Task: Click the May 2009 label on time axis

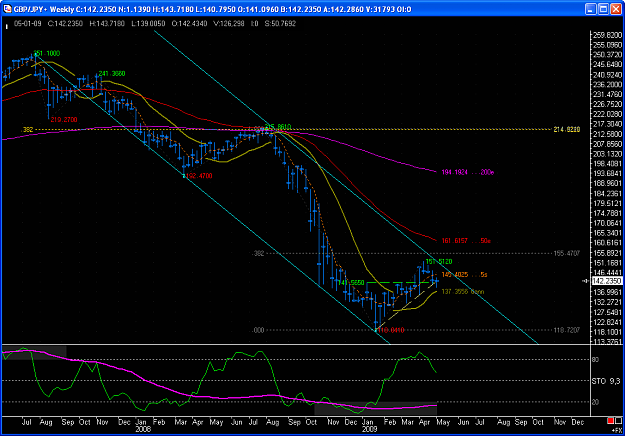Action: click(x=443, y=422)
